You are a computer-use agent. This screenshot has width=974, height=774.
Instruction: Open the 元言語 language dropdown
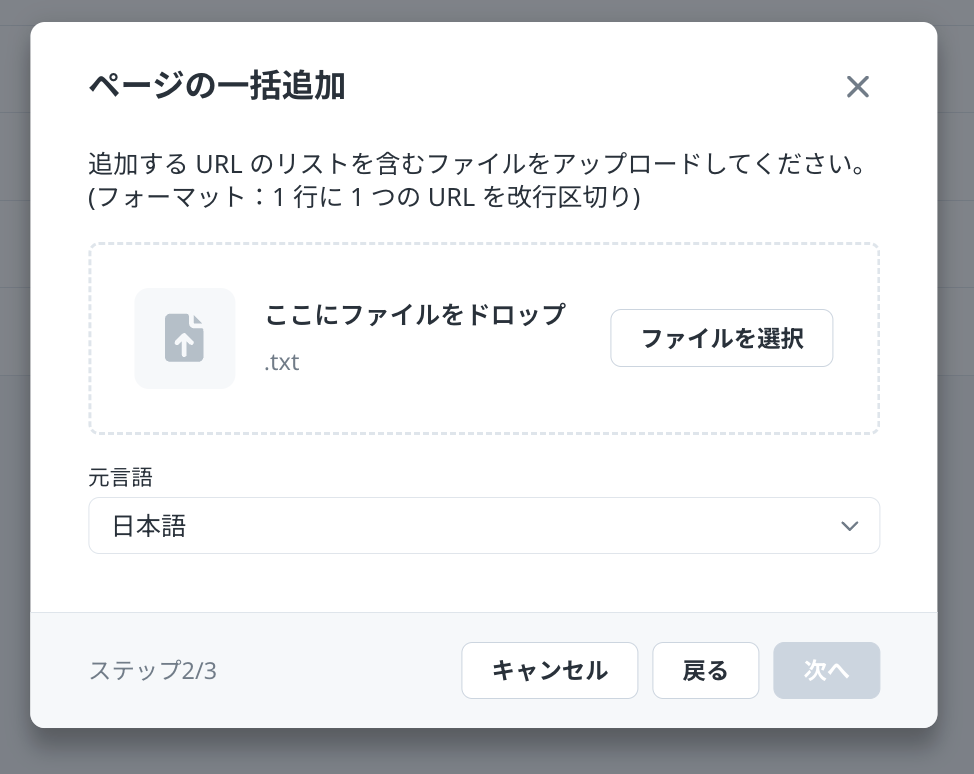click(x=483, y=526)
